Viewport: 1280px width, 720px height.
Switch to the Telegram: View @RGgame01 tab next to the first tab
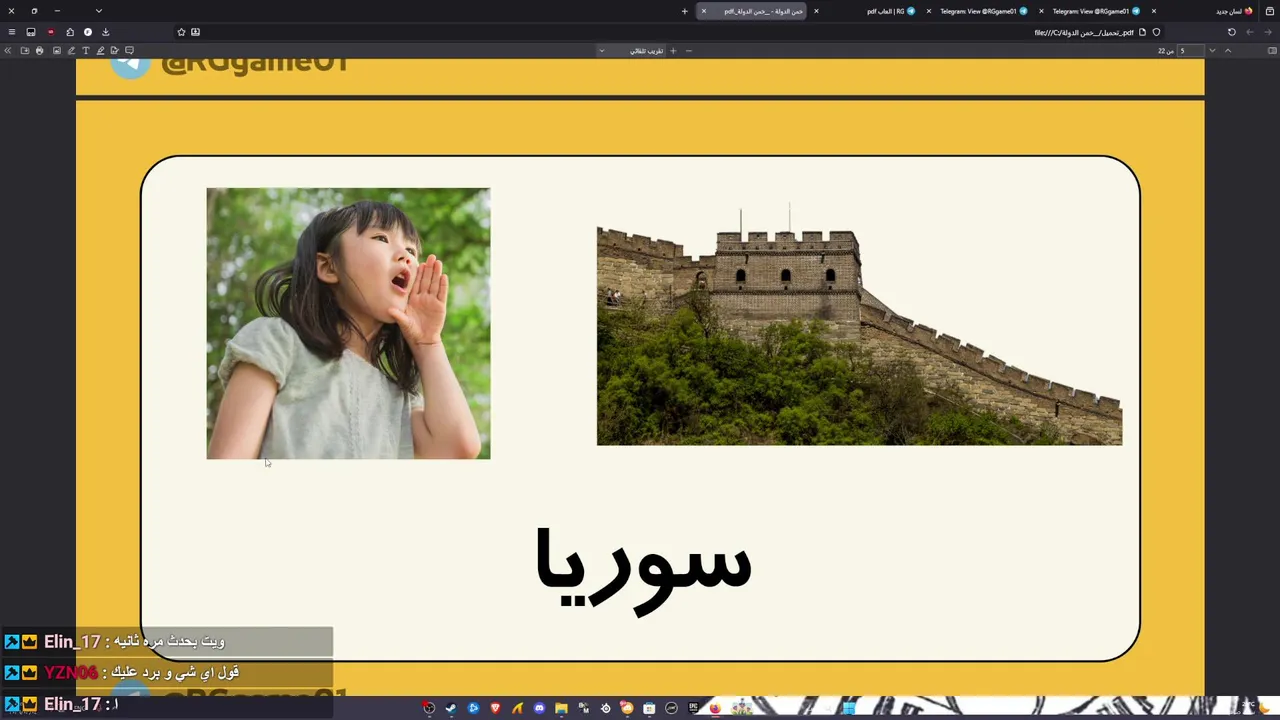tap(1096, 11)
